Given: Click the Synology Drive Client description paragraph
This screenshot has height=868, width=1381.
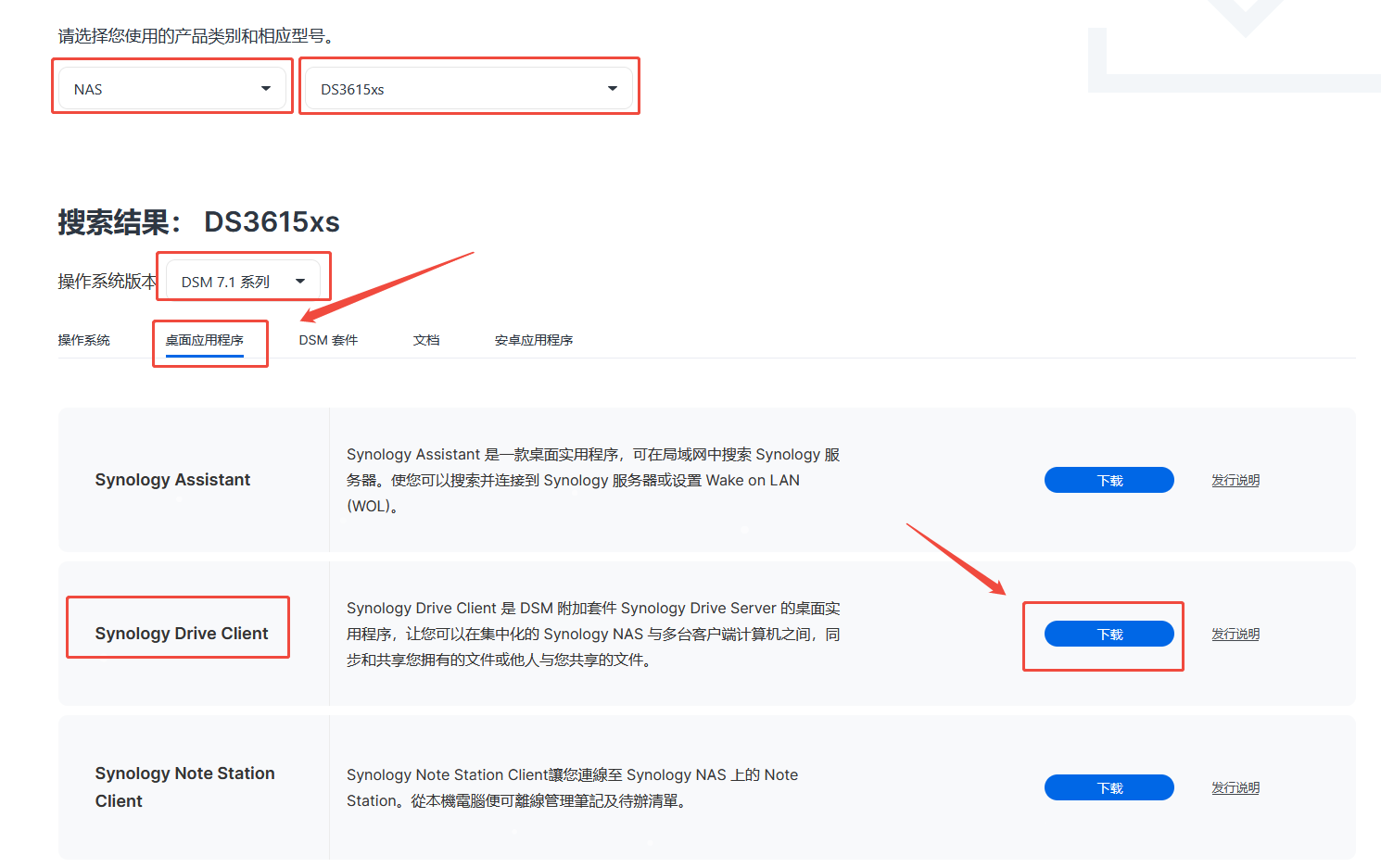Looking at the screenshot, I should (593, 634).
